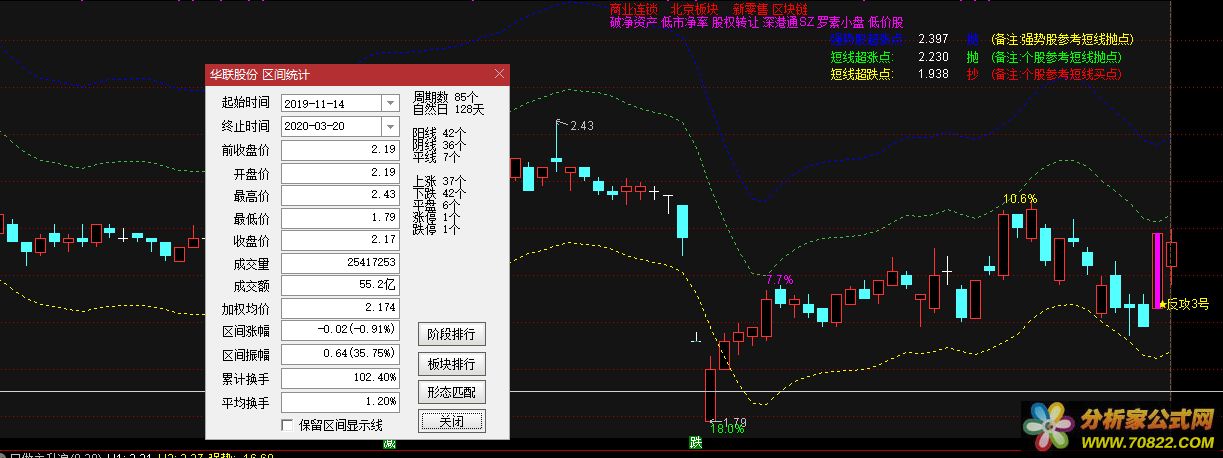Click the 成交量 field showing 25417253
Image resolution: width=1223 pixels, height=458 pixels.
[340, 263]
